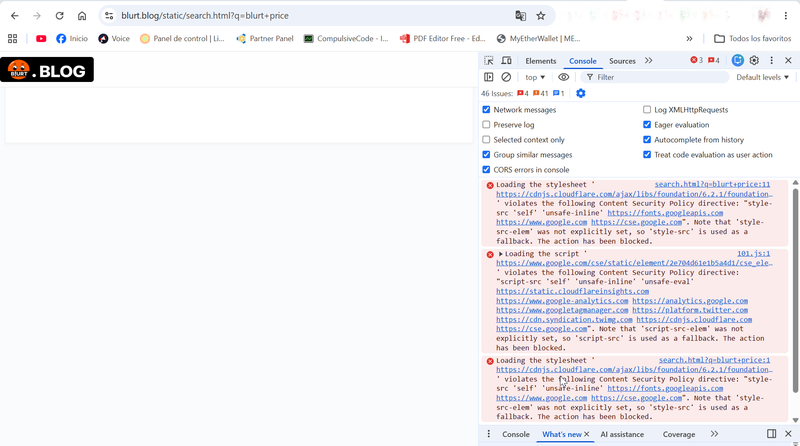Open the 46 Issues summary

coord(522,93)
